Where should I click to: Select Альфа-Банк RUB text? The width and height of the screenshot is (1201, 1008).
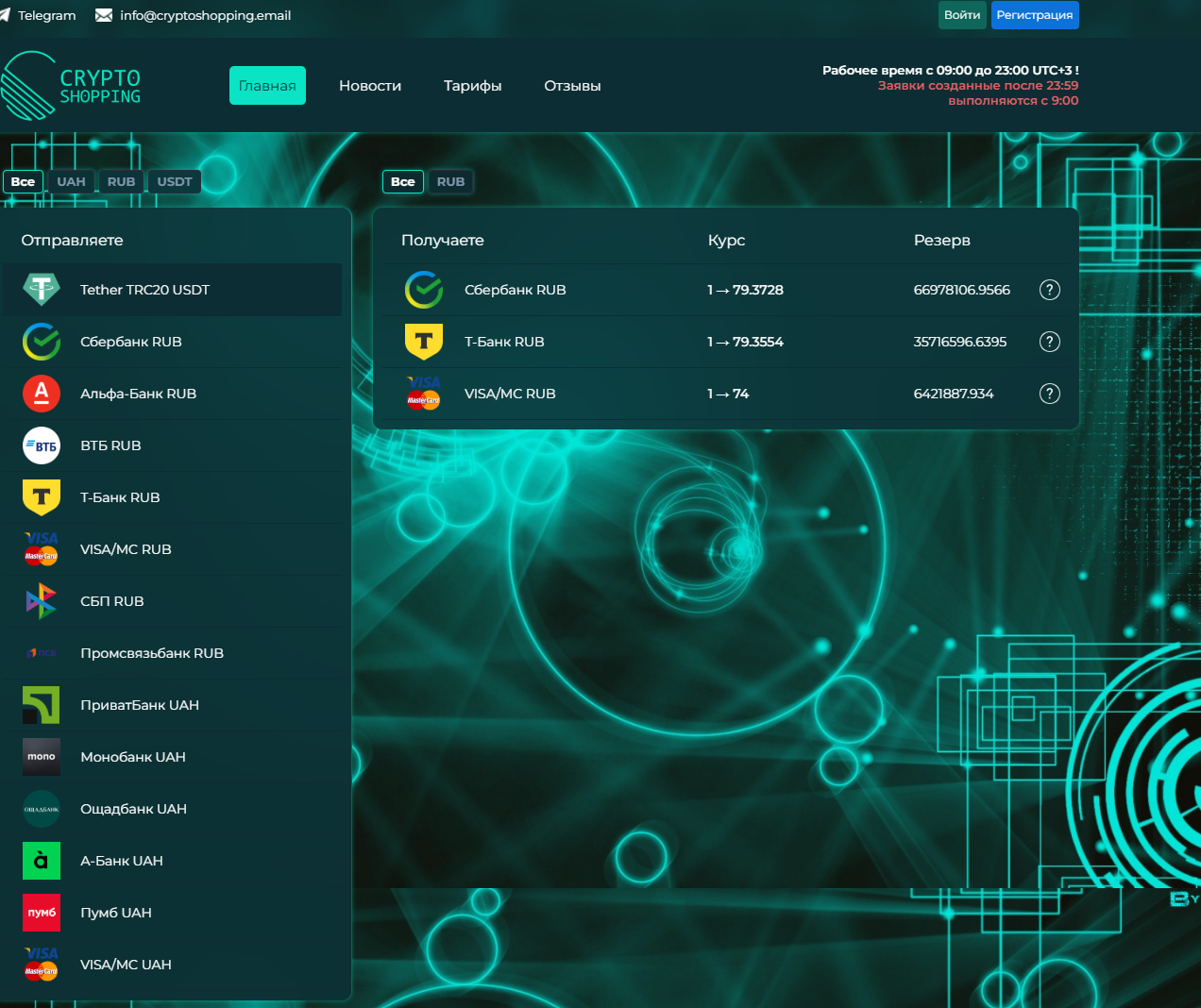139,394
